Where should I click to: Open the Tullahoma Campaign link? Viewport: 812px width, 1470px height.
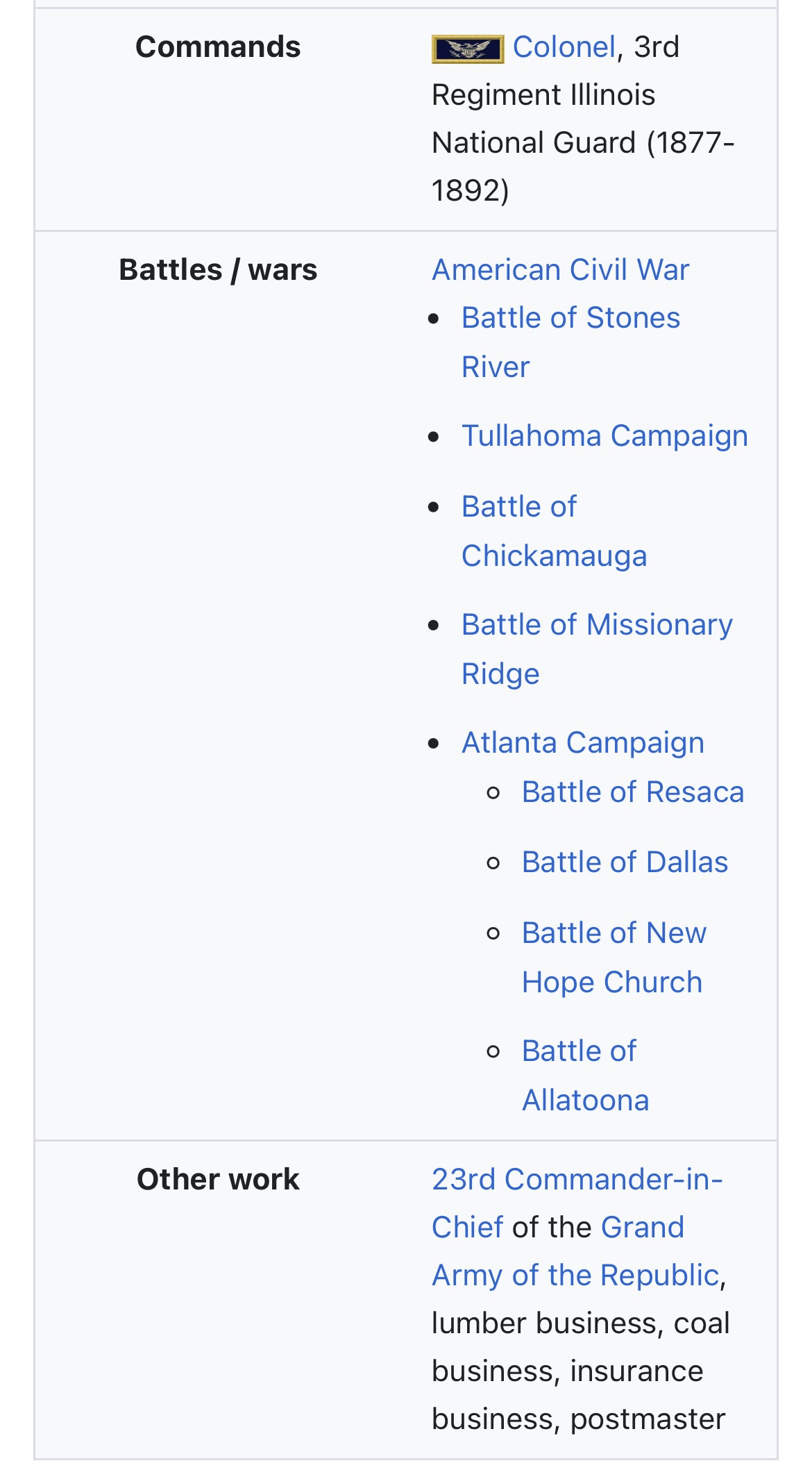click(604, 436)
